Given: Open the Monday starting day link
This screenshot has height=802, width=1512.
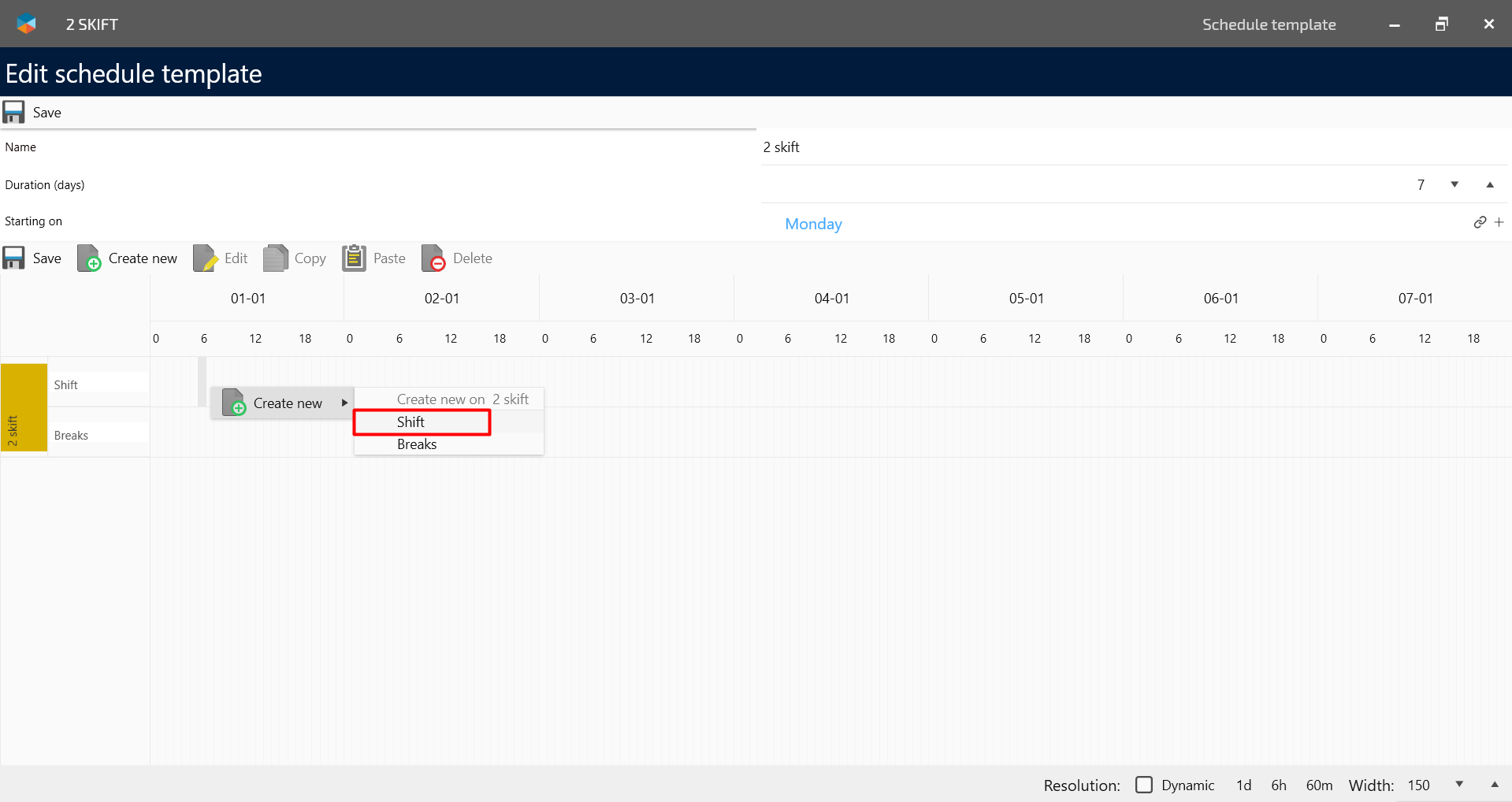Looking at the screenshot, I should click(813, 224).
